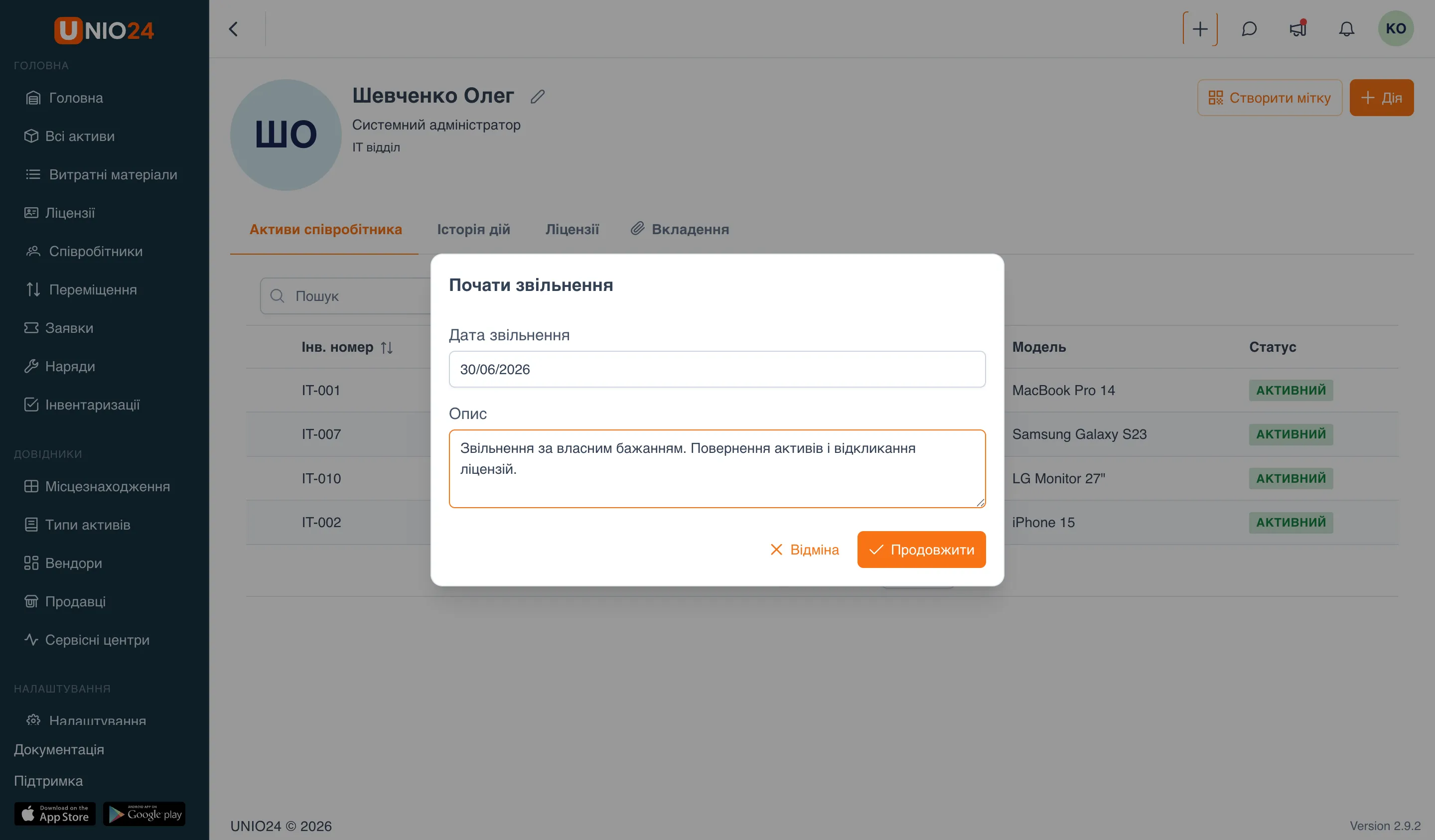
Task: Open Продавці directory
Action: [65, 601]
